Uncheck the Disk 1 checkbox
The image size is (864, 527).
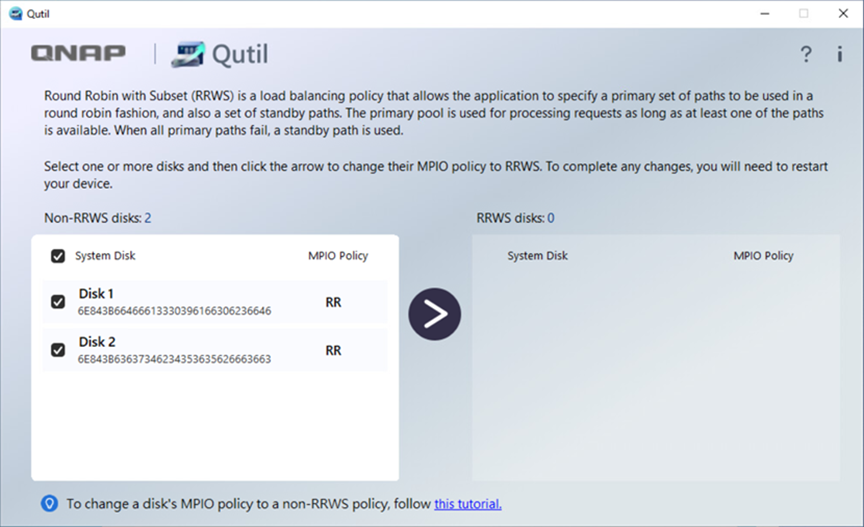pos(58,302)
